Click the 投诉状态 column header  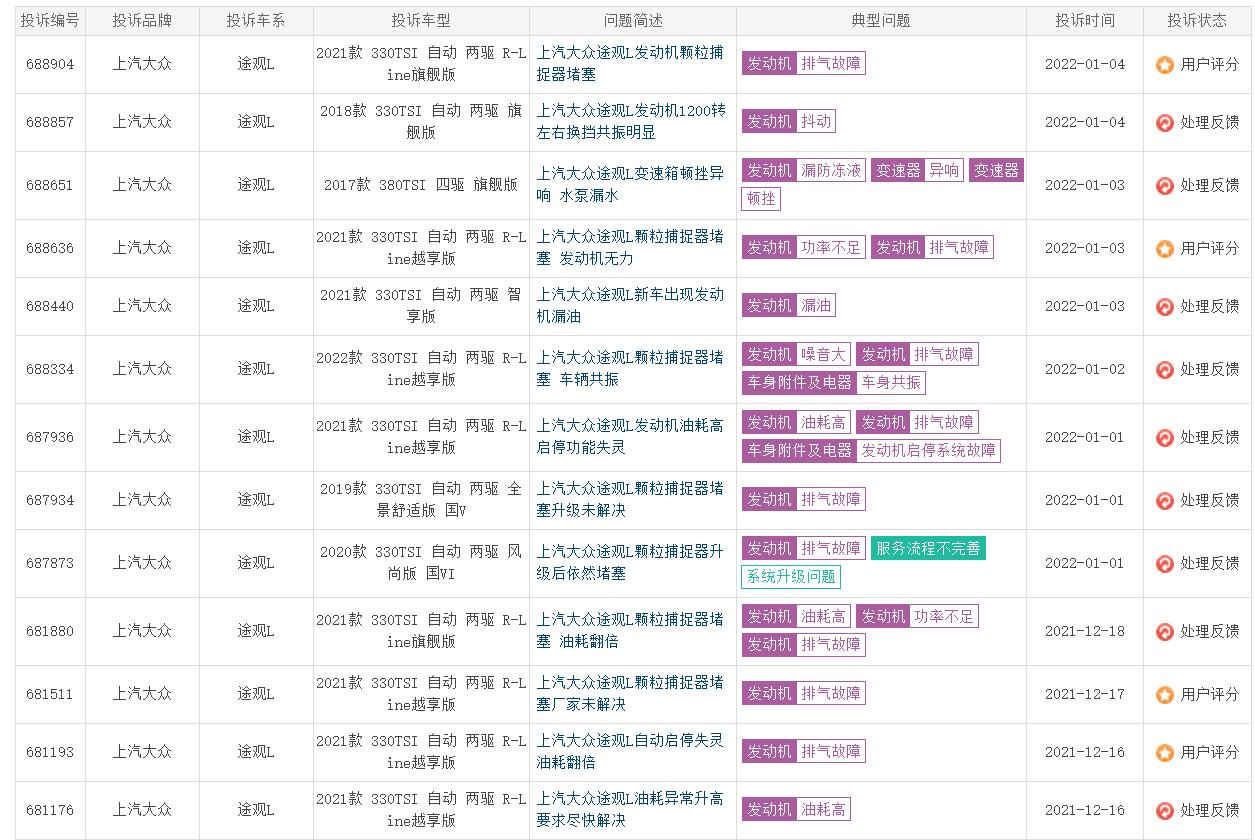click(1197, 20)
